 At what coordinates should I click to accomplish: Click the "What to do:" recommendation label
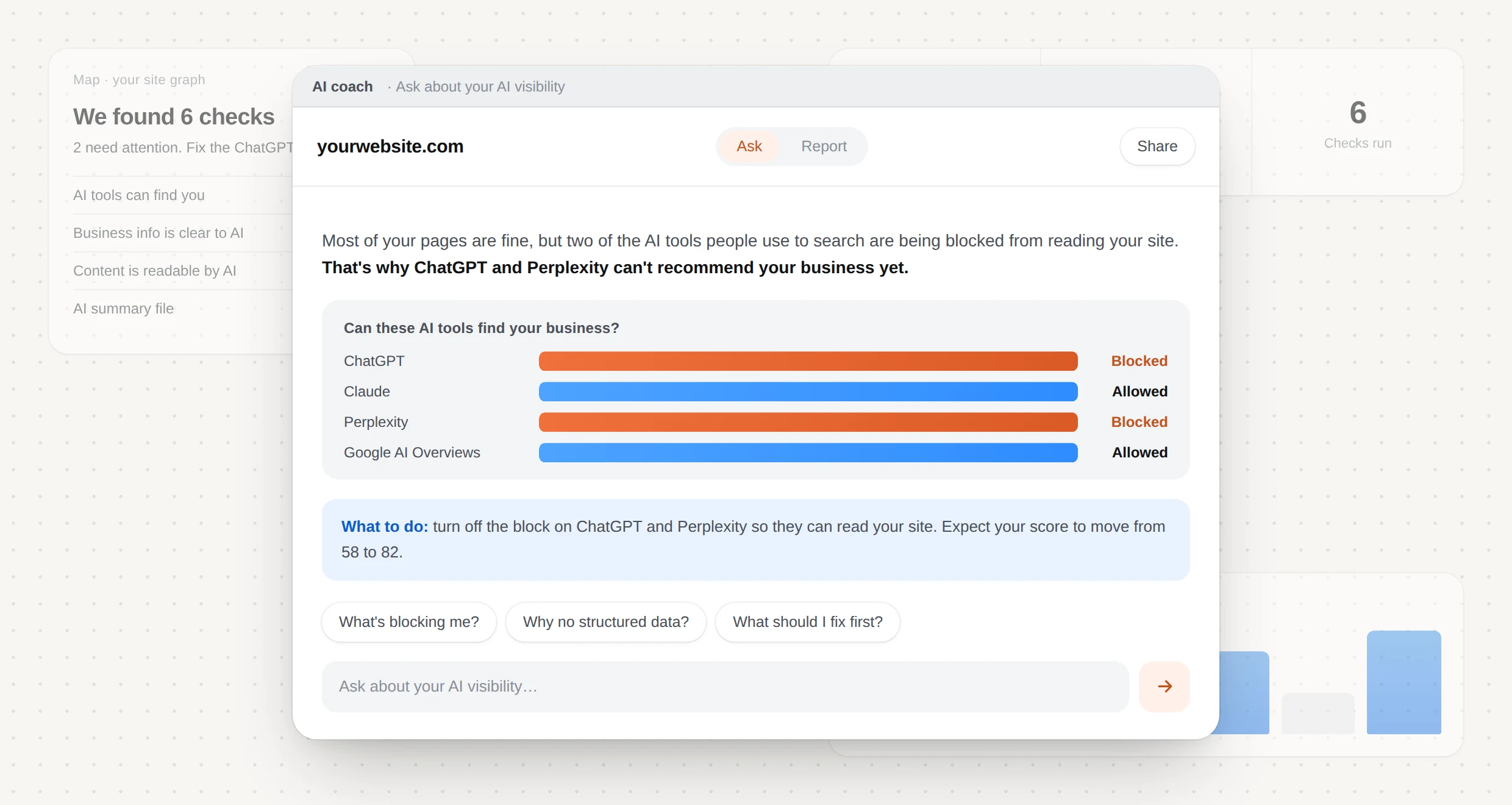[385, 526]
